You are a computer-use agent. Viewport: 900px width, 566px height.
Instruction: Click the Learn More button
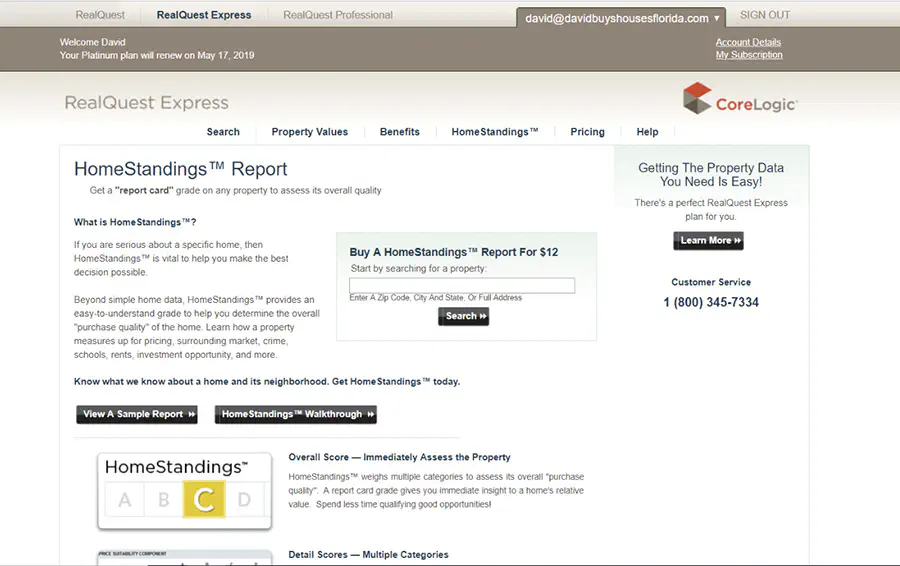(708, 241)
